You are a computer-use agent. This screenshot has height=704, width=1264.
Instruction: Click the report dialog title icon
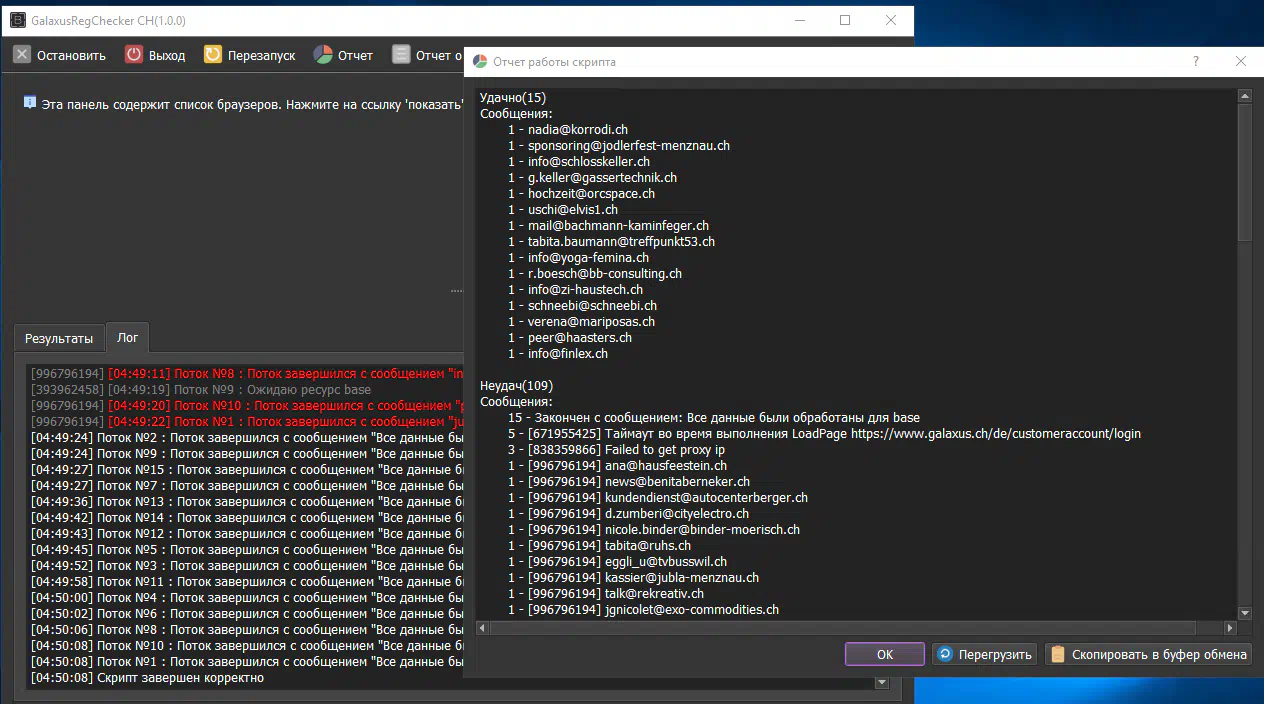480,61
